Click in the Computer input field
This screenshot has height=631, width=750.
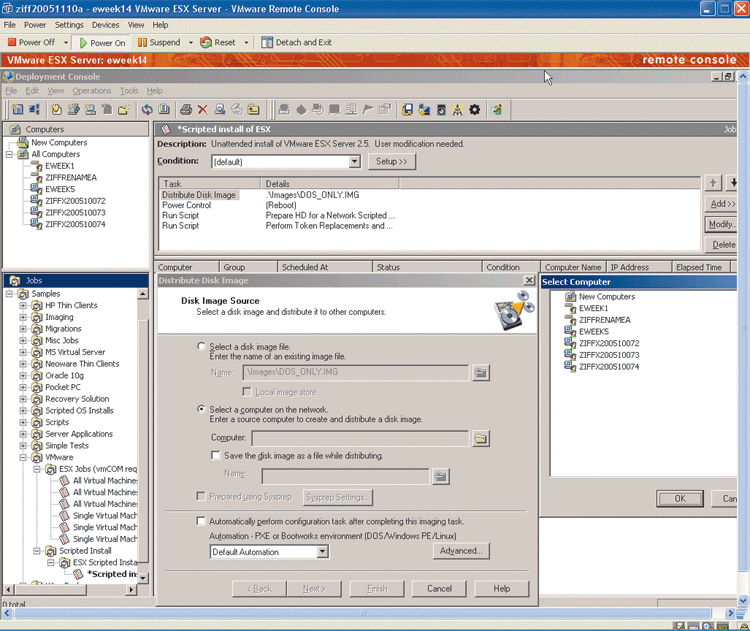pyautogui.click(x=360, y=438)
